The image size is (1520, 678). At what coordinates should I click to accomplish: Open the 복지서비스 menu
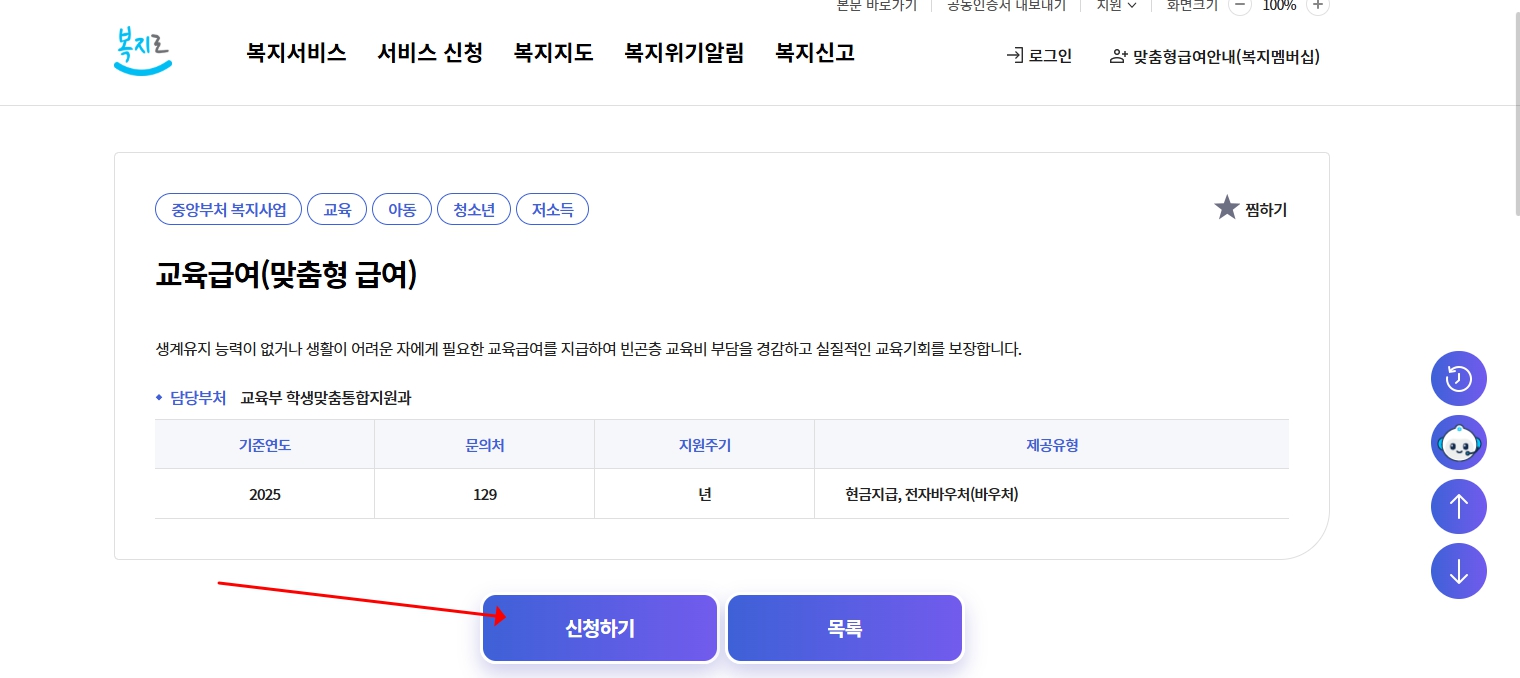pos(296,53)
